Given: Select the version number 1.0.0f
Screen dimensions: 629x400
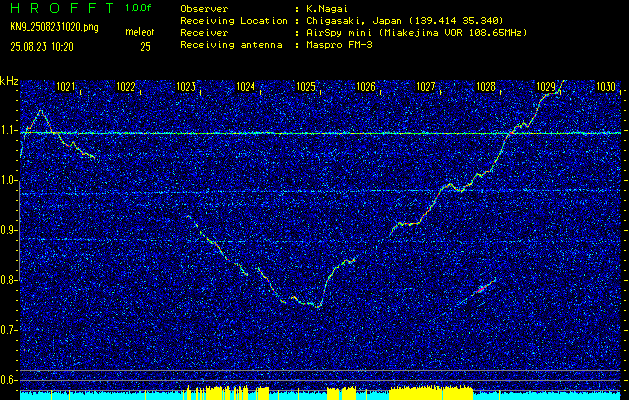Looking at the screenshot, I should click(x=138, y=8).
